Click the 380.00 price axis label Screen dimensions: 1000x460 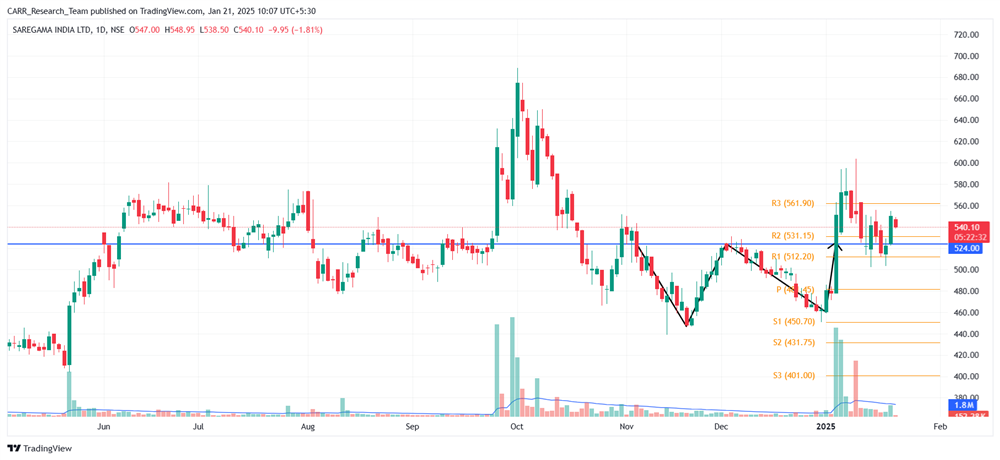coord(967,398)
